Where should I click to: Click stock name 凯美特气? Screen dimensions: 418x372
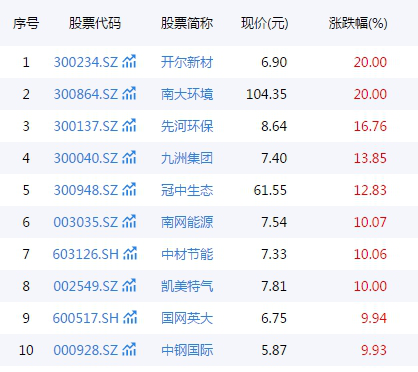click(187, 286)
